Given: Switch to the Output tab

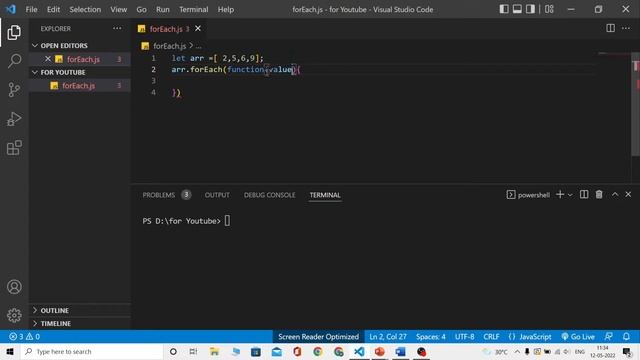Looking at the screenshot, I should click(x=217, y=195).
